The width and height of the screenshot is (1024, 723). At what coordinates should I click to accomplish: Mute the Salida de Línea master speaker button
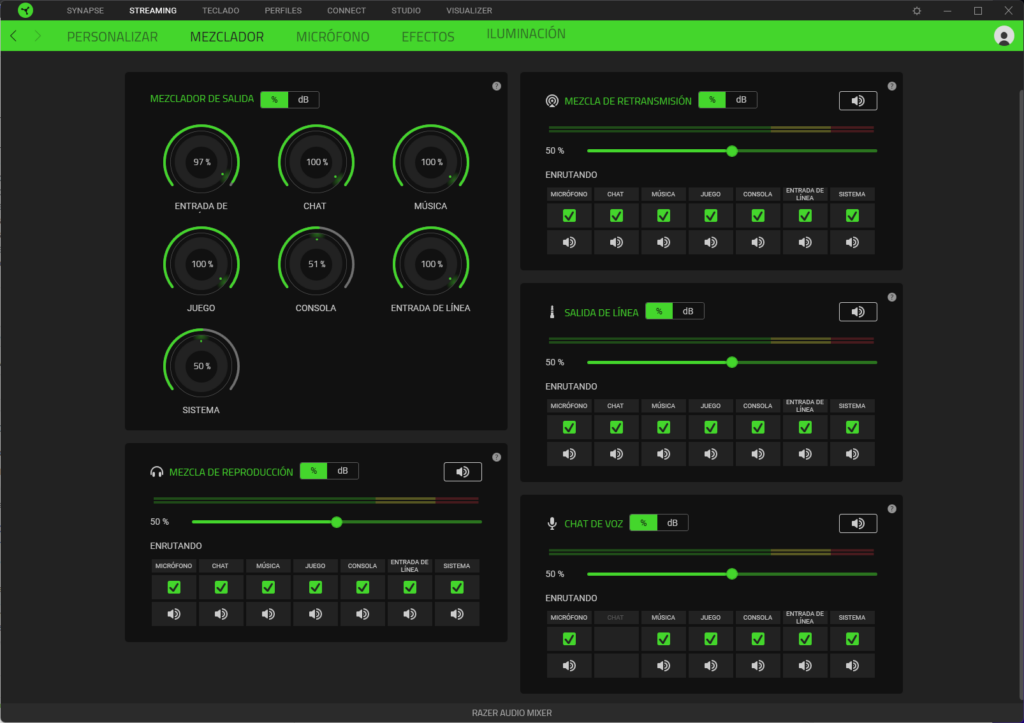click(x=857, y=312)
